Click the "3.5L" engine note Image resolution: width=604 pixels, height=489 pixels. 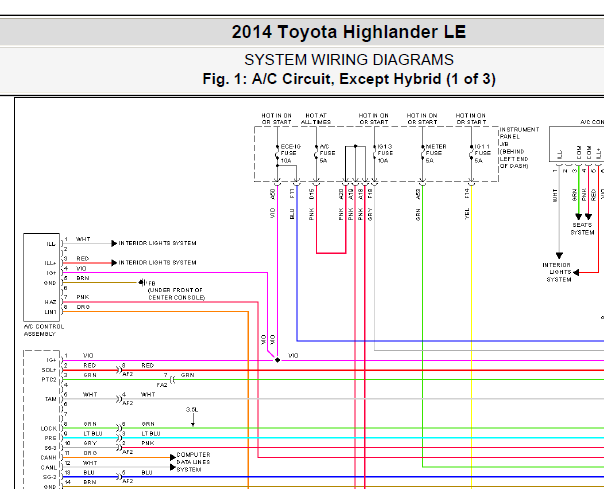pyautogui.click(x=192, y=410)
